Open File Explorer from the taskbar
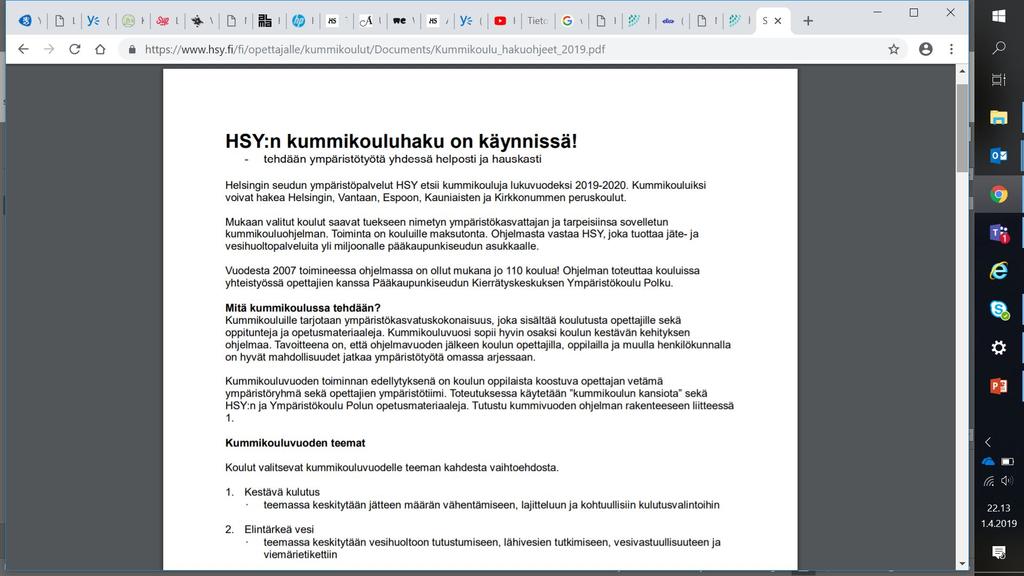 click(999, 118)
